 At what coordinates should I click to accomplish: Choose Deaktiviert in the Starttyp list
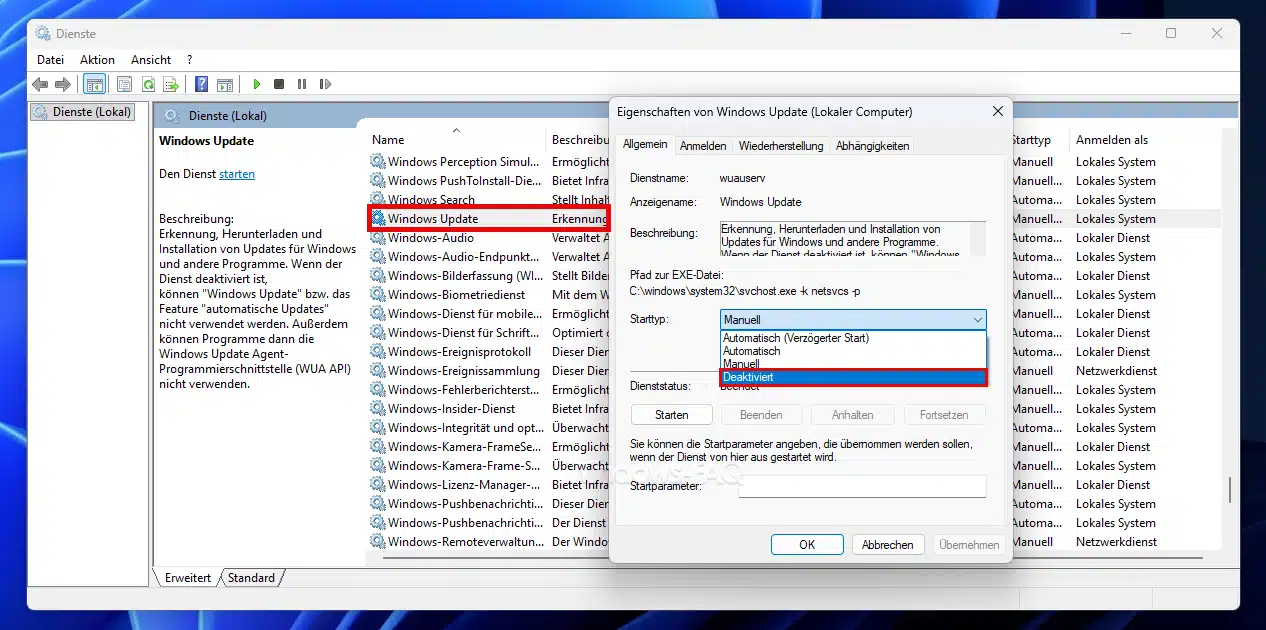point(852,378)
